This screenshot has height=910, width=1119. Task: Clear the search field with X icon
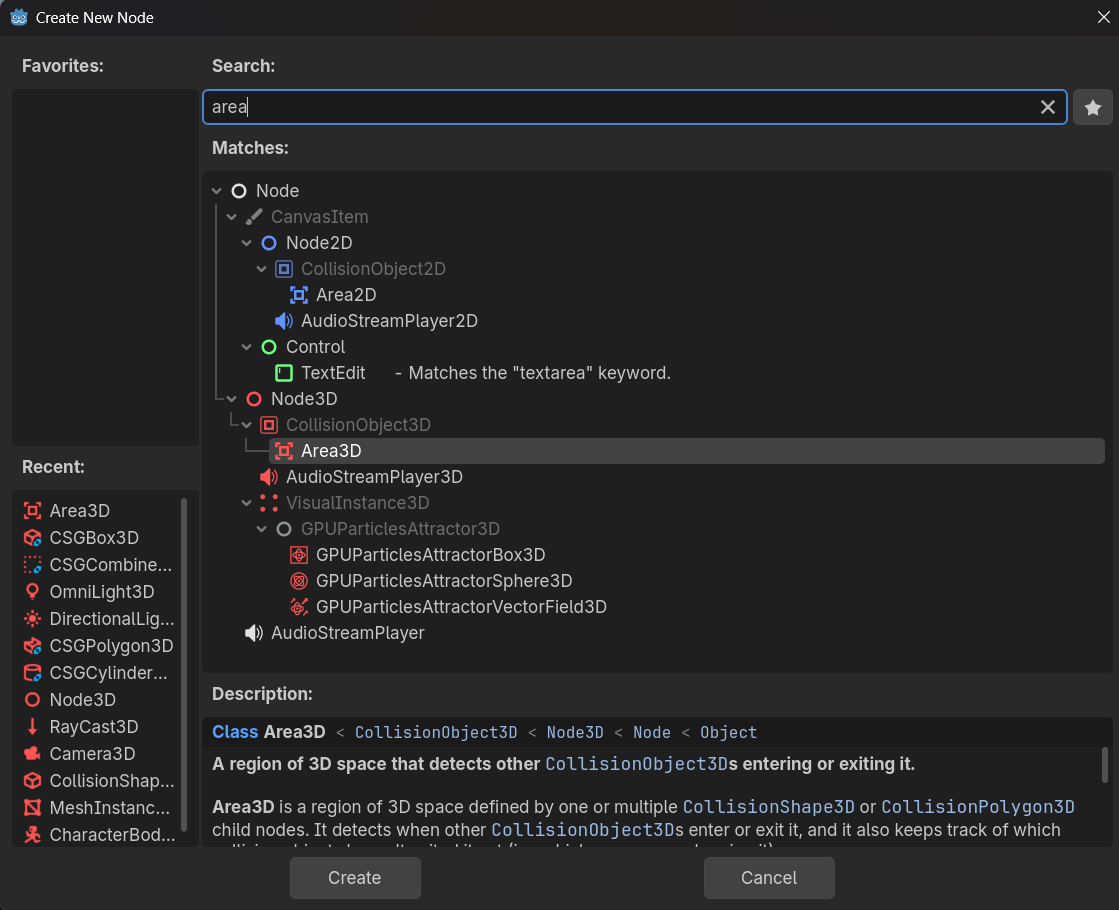pyautogui.click(x=1047, y=107)
